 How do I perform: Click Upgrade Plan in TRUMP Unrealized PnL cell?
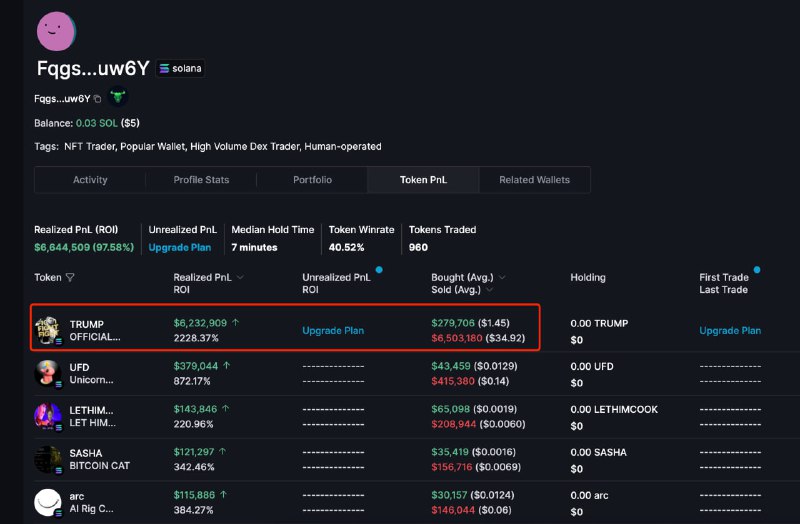pyautogui.click(x=333, y=331)
